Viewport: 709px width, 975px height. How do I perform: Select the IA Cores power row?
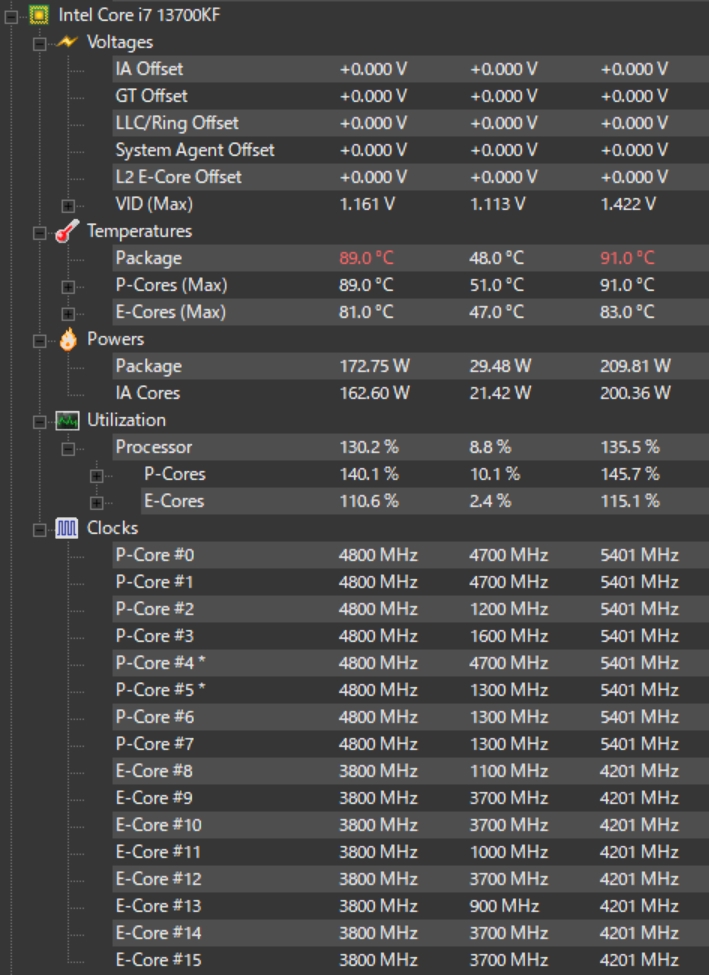tap(410, 393)
